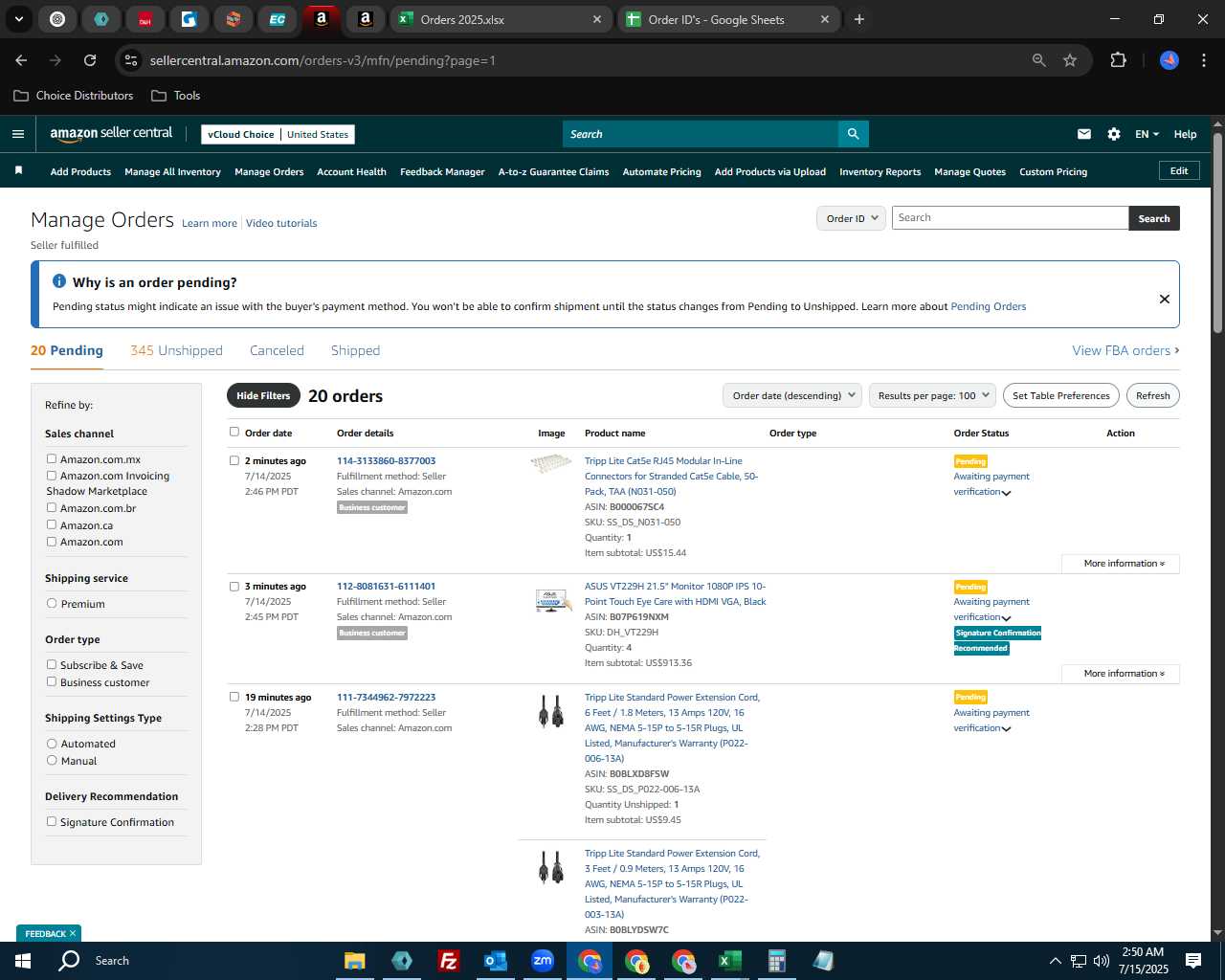Open Manage All Inventory menu item
The image size is (1225, 980).
pos(172,172)
